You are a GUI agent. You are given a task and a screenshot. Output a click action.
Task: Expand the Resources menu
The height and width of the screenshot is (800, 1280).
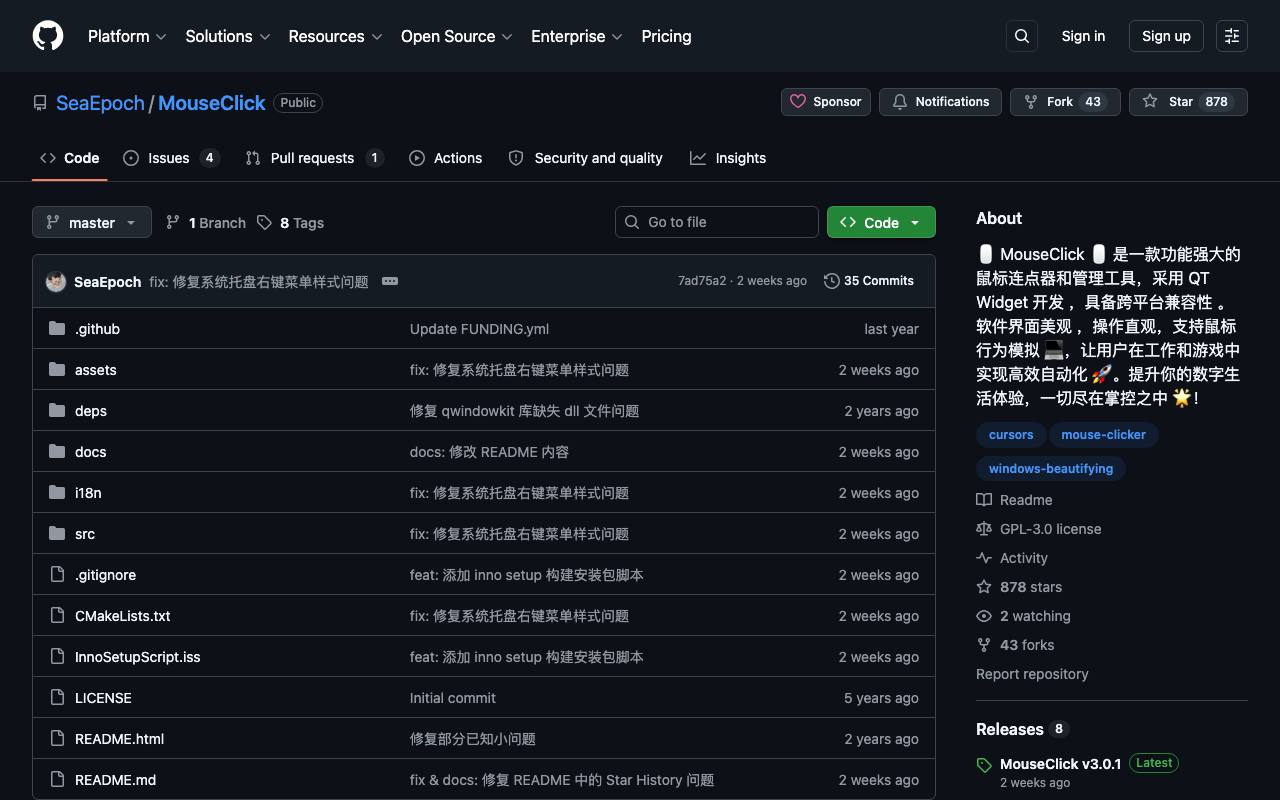[x=335, y=36]
